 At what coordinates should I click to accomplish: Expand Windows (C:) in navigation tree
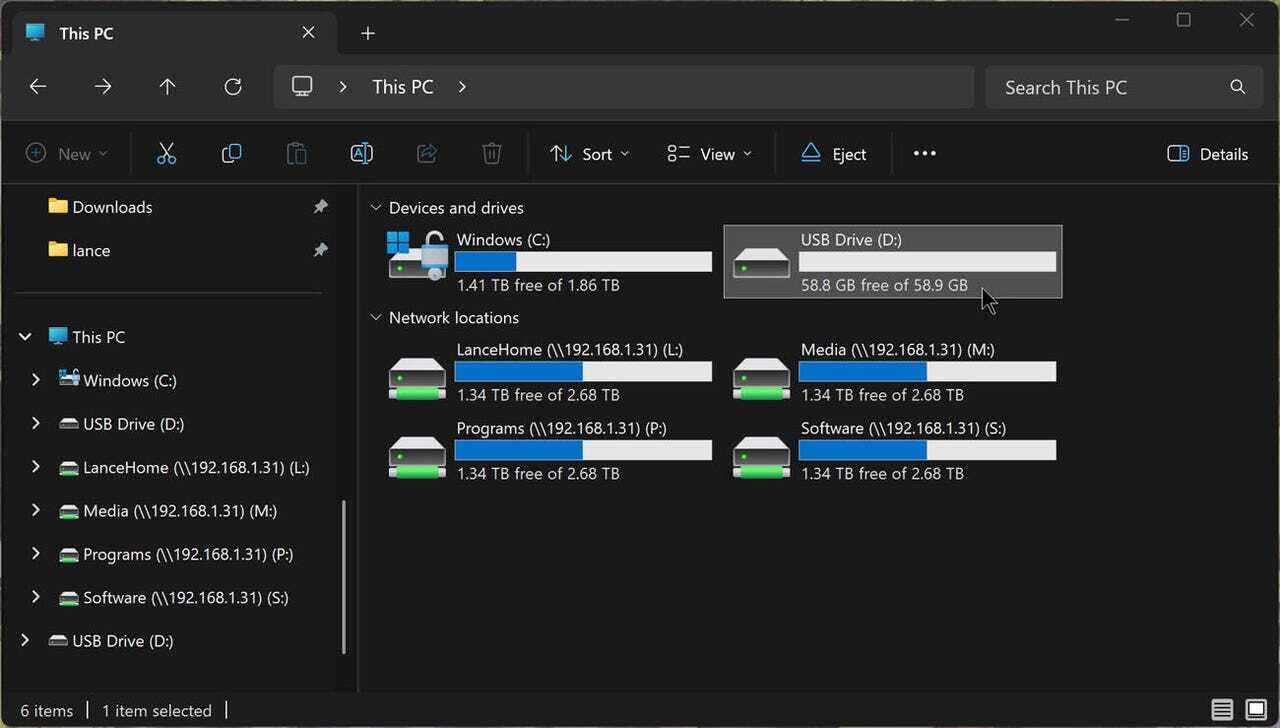pyautogui.click(x=36, y=380)
